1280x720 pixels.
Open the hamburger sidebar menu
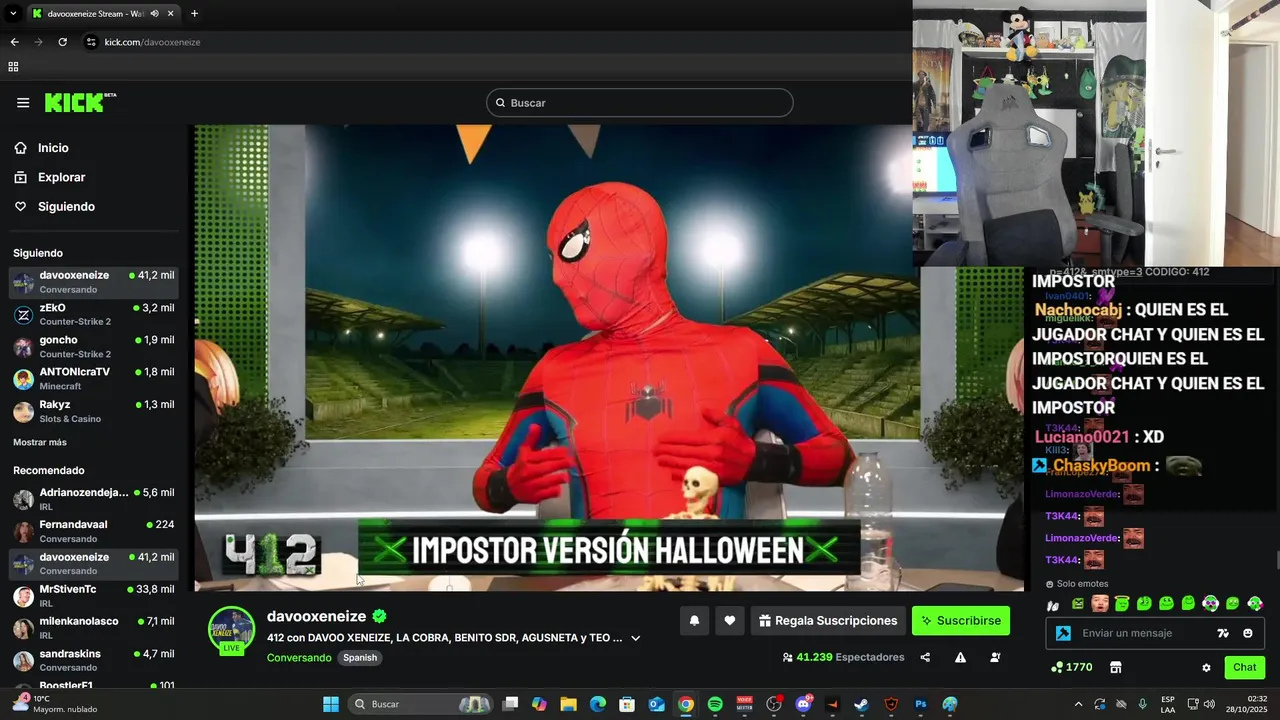(x=23, y=103)
